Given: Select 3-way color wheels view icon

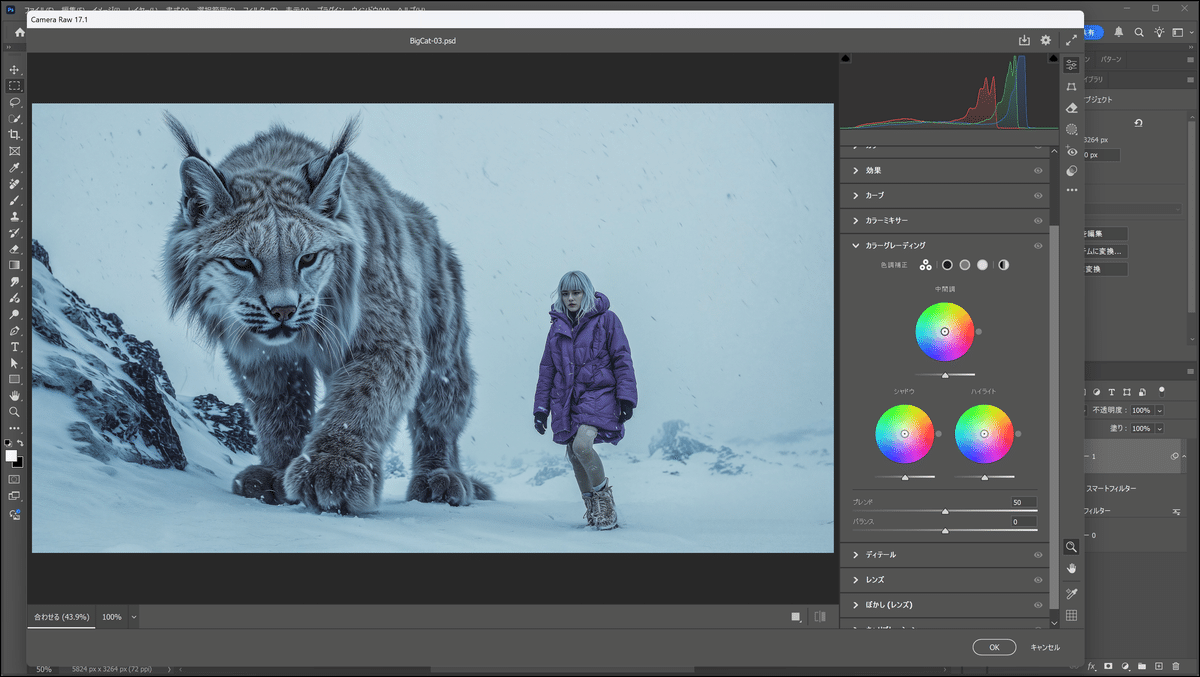Looking at the screenshot, I should (926, 265).
